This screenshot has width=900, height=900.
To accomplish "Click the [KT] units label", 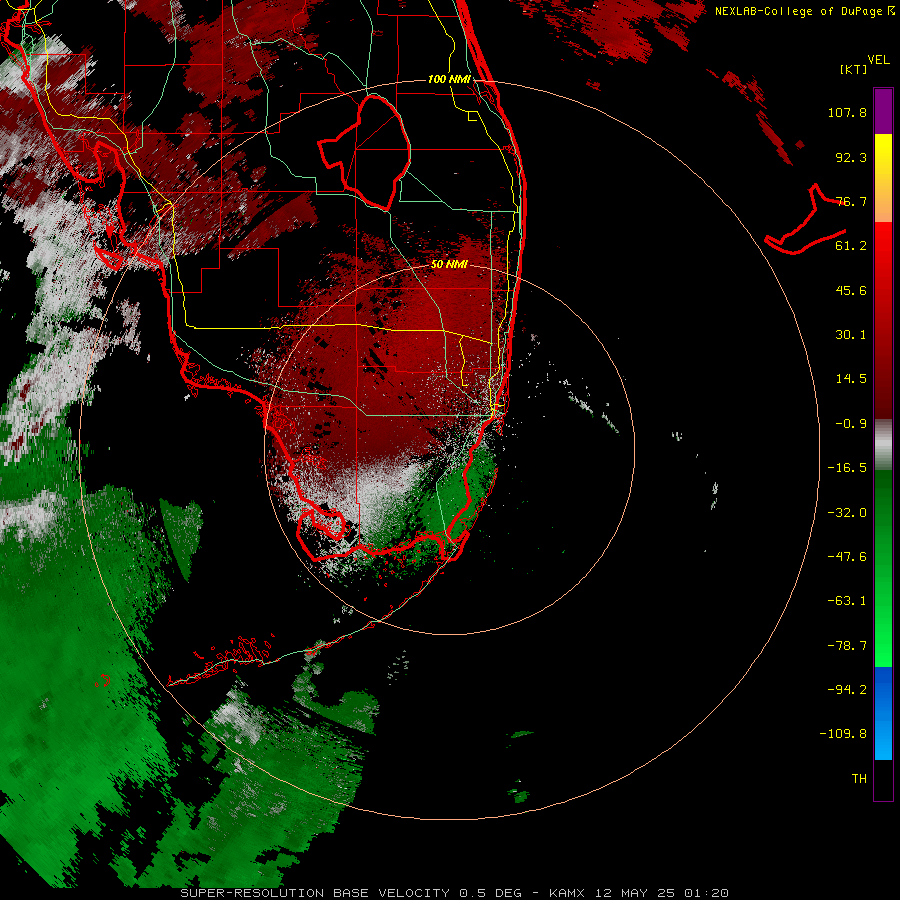I will coord(854,69).
